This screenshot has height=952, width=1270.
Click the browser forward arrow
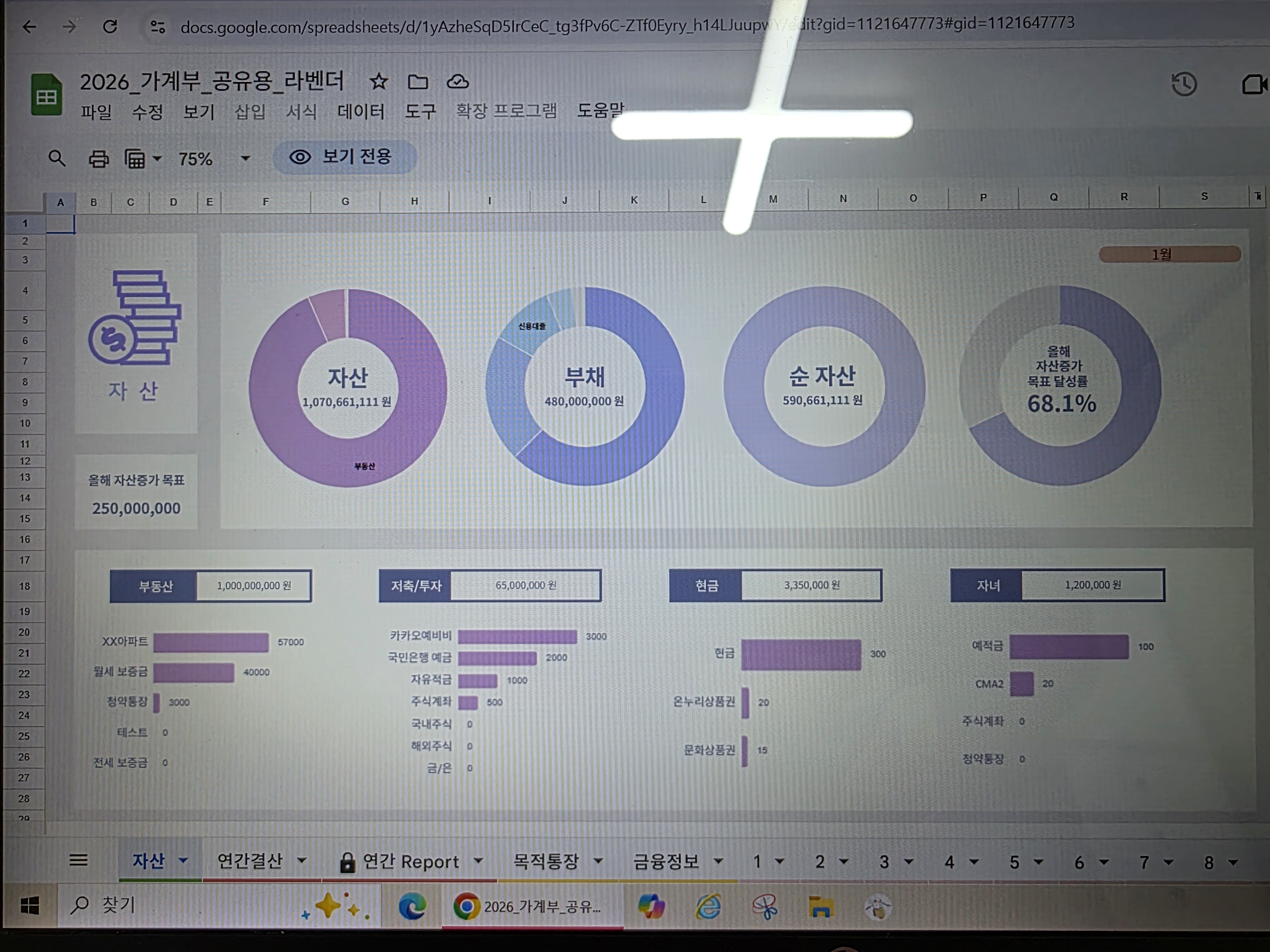[69, 26]
